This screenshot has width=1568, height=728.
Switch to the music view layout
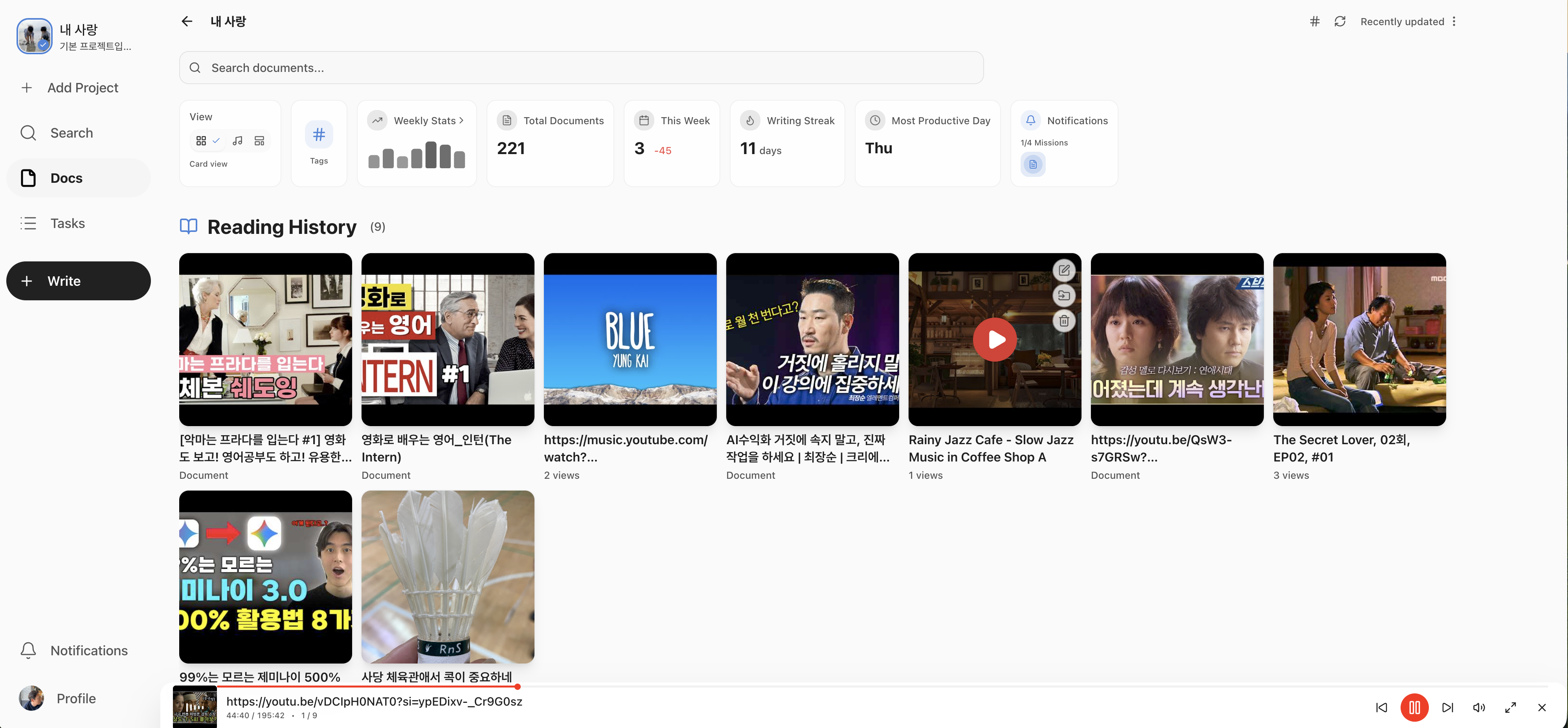click(x=237, y=141)
